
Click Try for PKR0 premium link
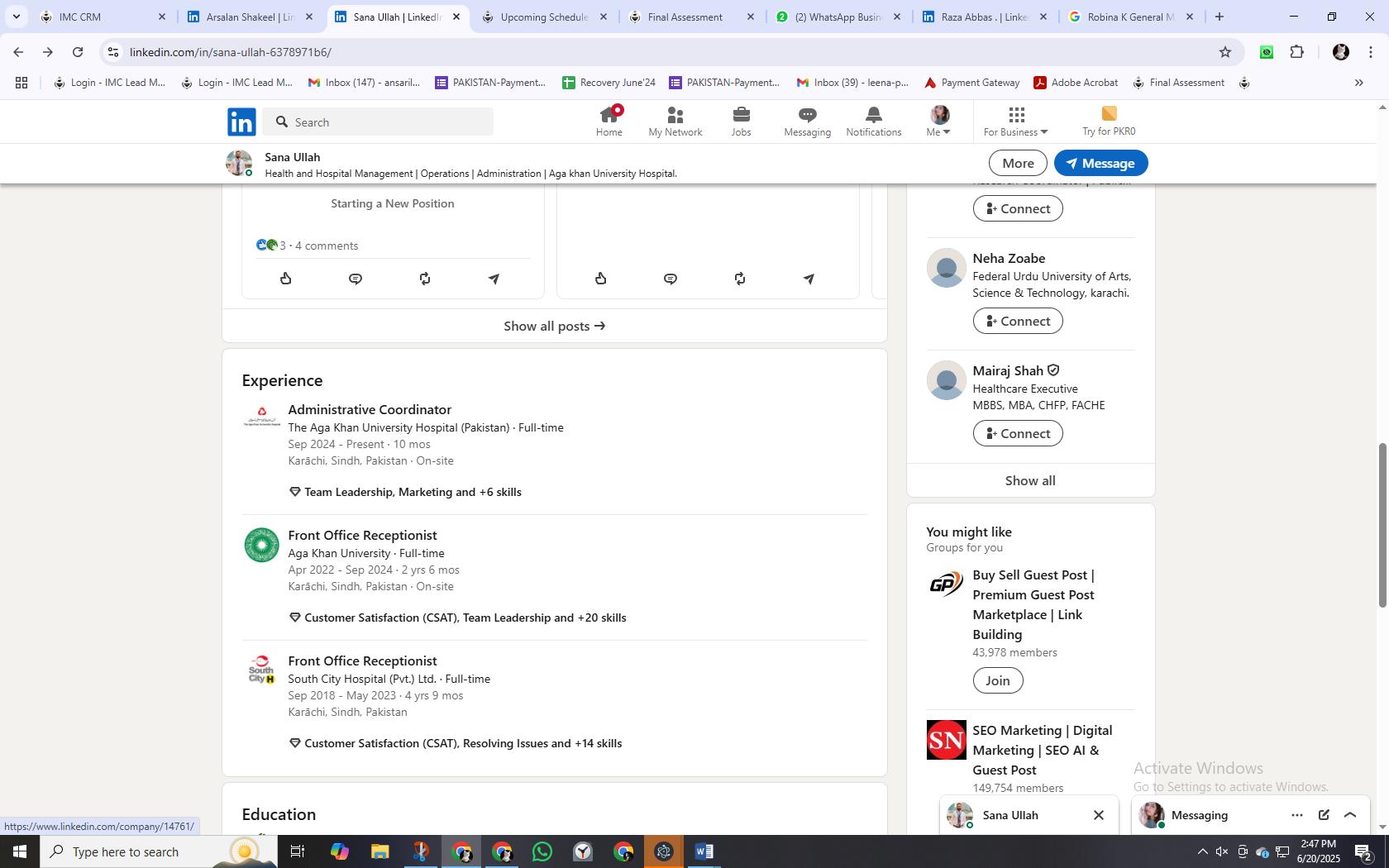coord(1109,122)
